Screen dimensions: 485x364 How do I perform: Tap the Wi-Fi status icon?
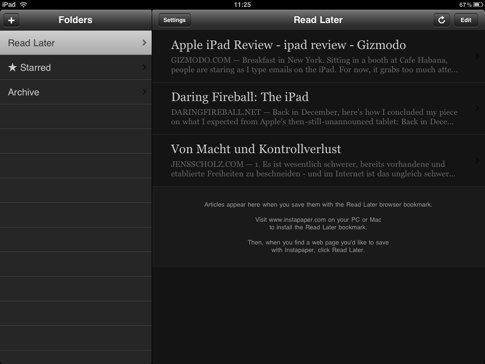[x=24, y=5]
